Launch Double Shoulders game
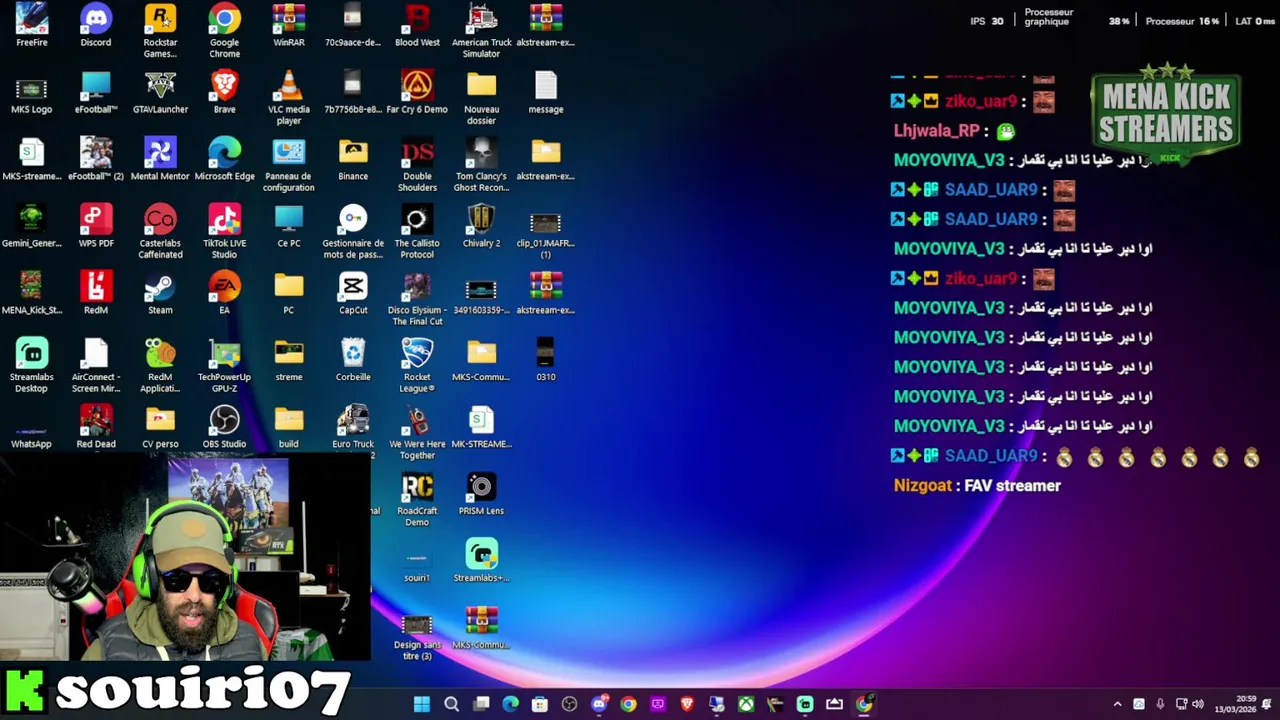The image size is (1280, 720). [x=417, y=164]
